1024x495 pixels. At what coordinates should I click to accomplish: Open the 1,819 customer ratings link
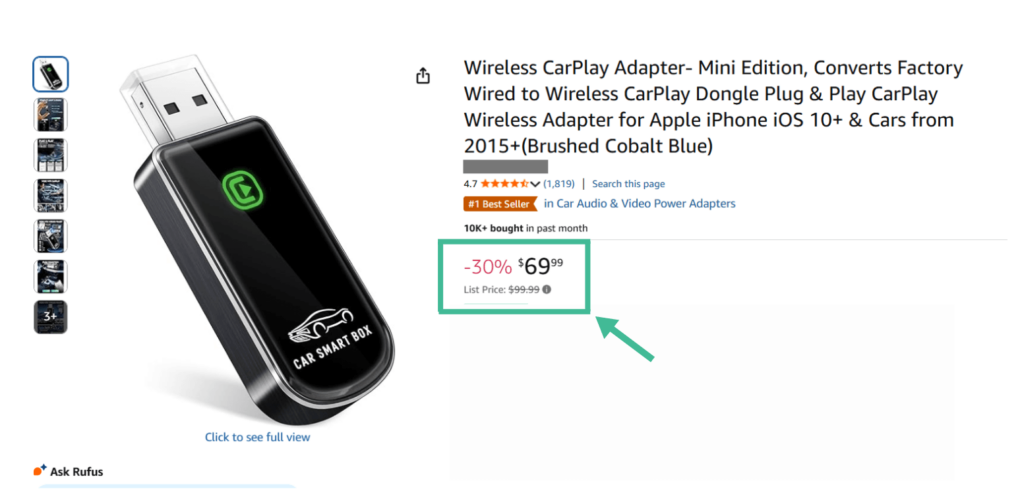tap(559, 184)
